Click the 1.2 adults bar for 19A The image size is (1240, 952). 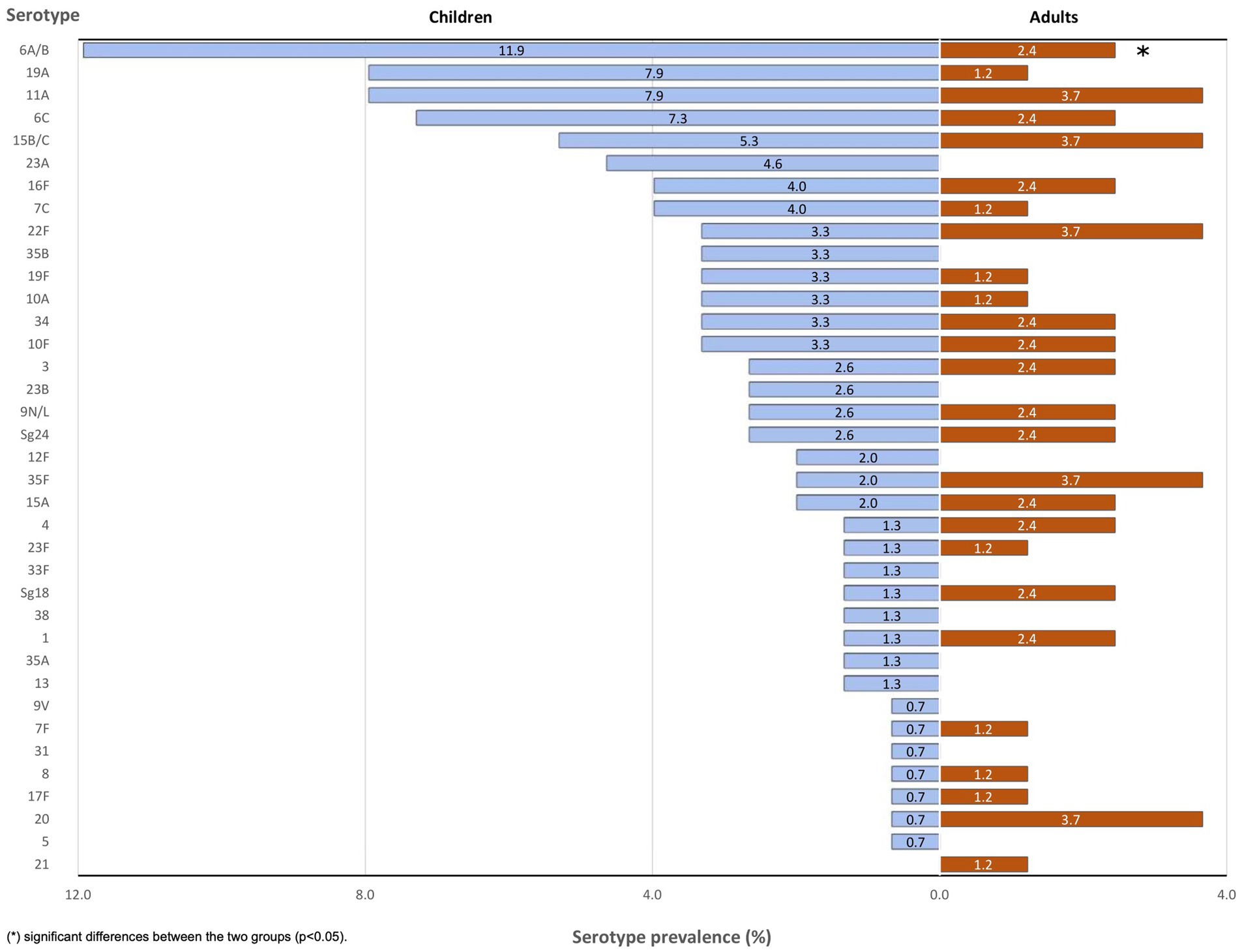(984, 72)
